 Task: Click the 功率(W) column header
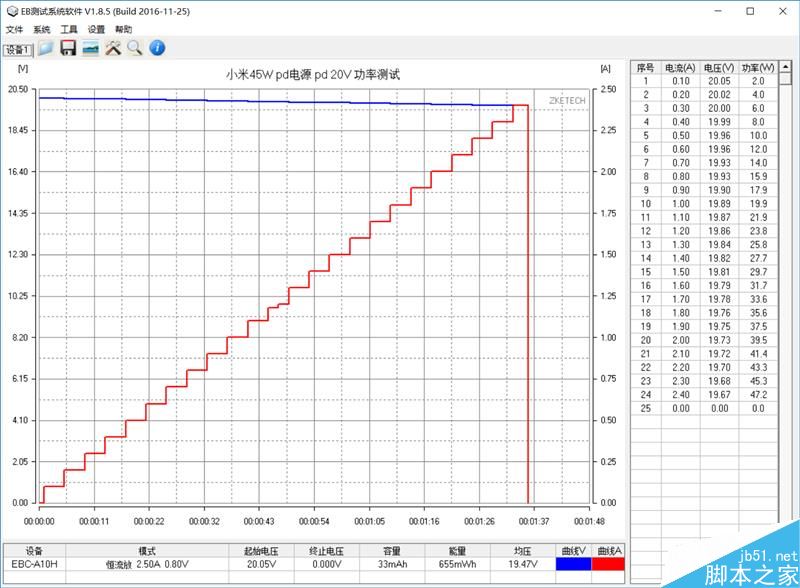click(758, 67)
